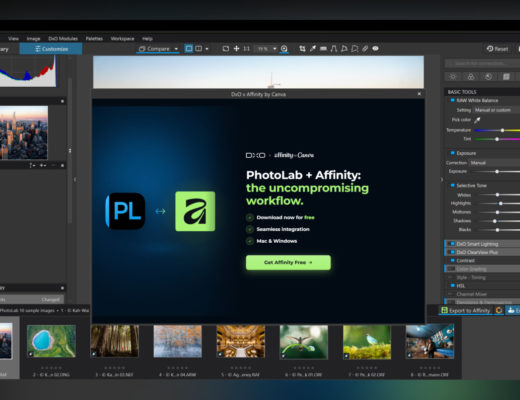Open the Palettes menu

click(x=94, y=39)
